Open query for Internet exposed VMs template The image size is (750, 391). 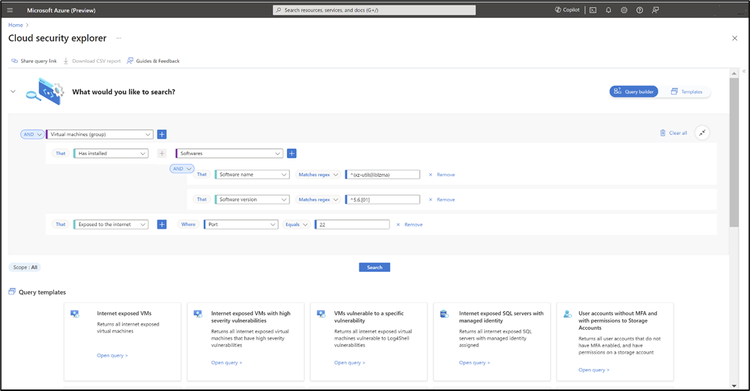coord(112,356)
